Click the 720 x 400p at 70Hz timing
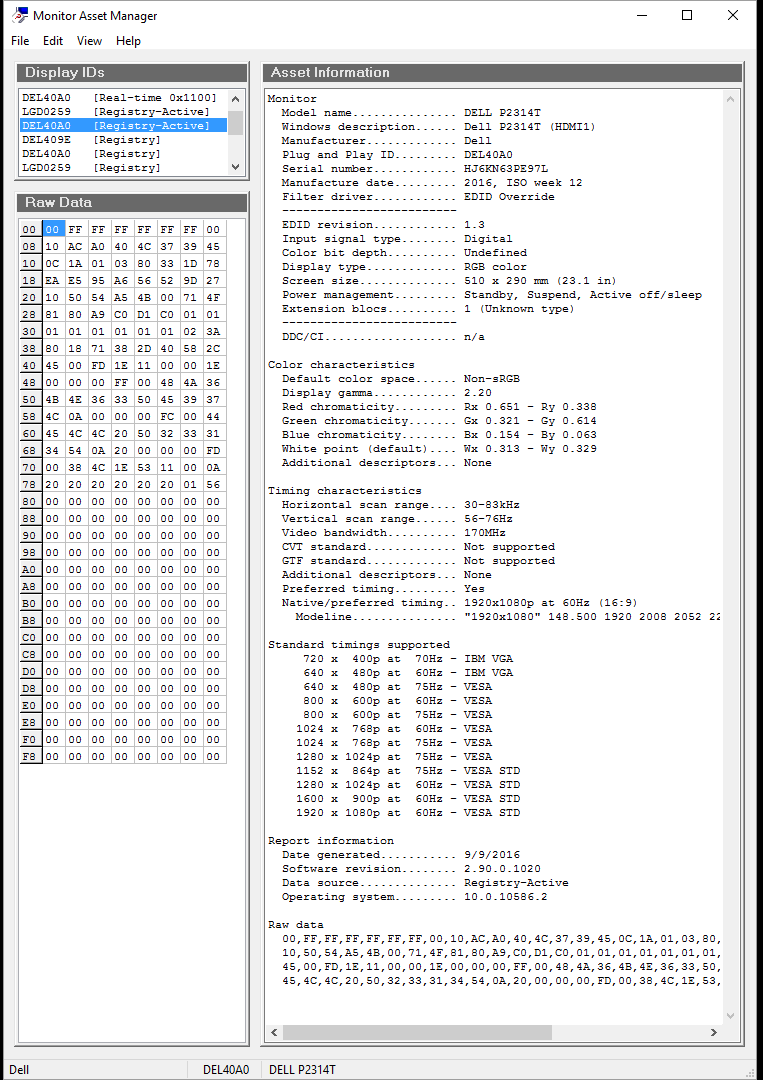 [x=408, y=658]
